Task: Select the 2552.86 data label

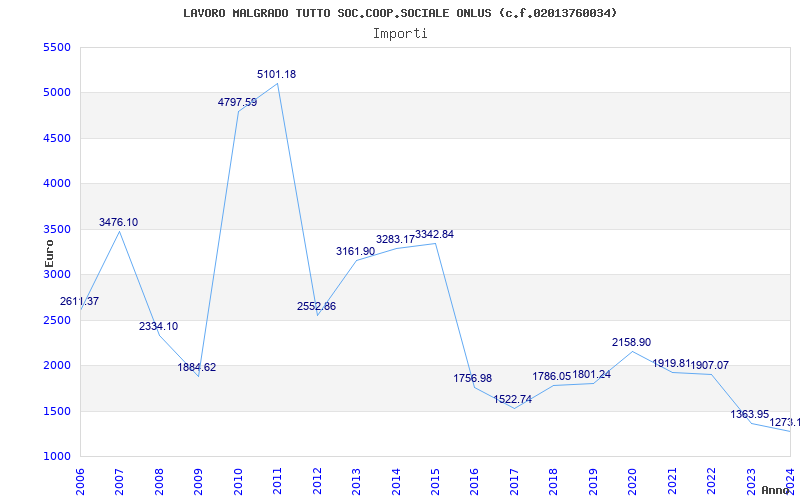Action: [x=316, y=307]
